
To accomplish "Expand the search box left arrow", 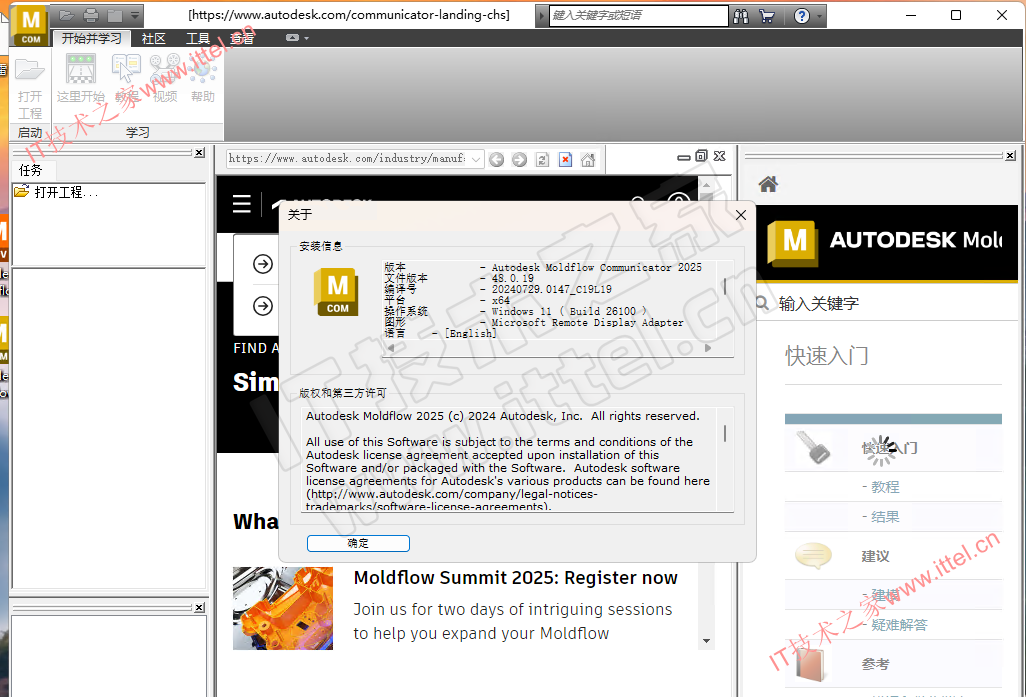I will (542, 16).
